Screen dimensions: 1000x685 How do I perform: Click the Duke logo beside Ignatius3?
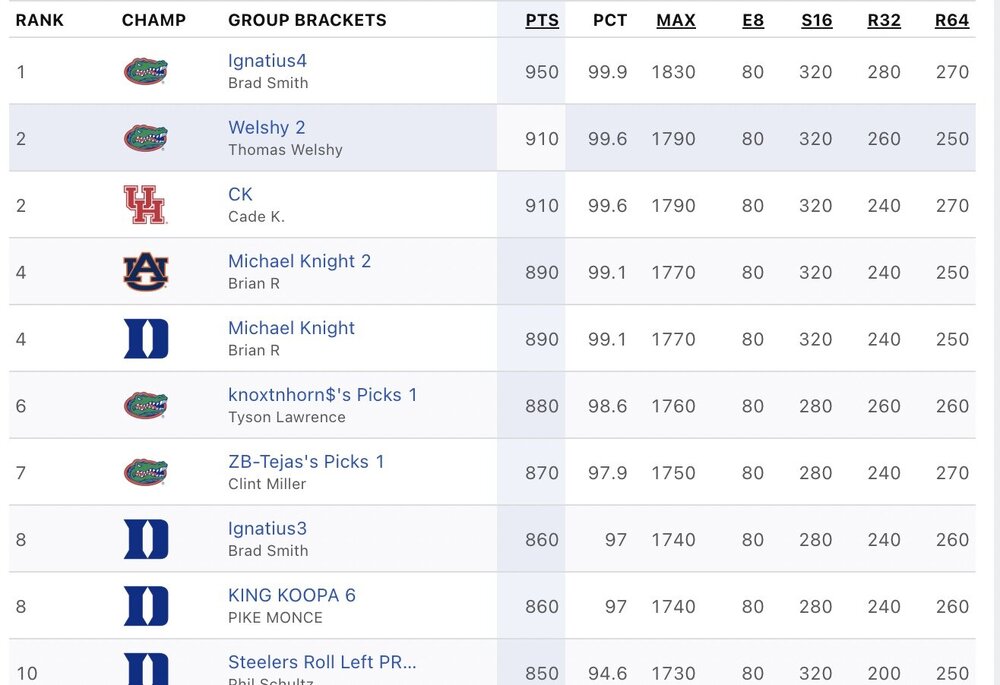point(146,539)
